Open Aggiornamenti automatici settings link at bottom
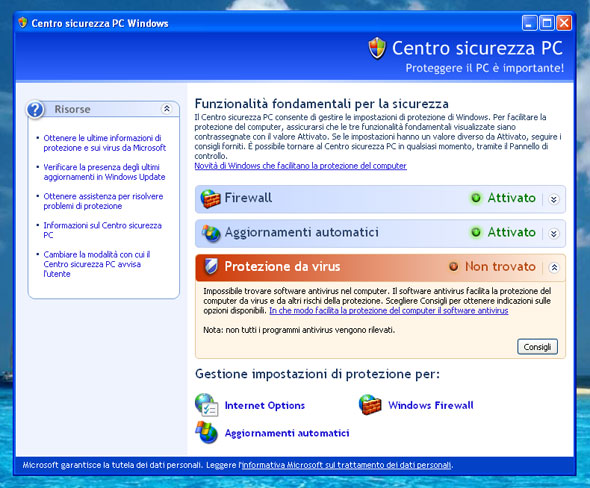Viewport: 590px width, 488px height. coord(287,433)
